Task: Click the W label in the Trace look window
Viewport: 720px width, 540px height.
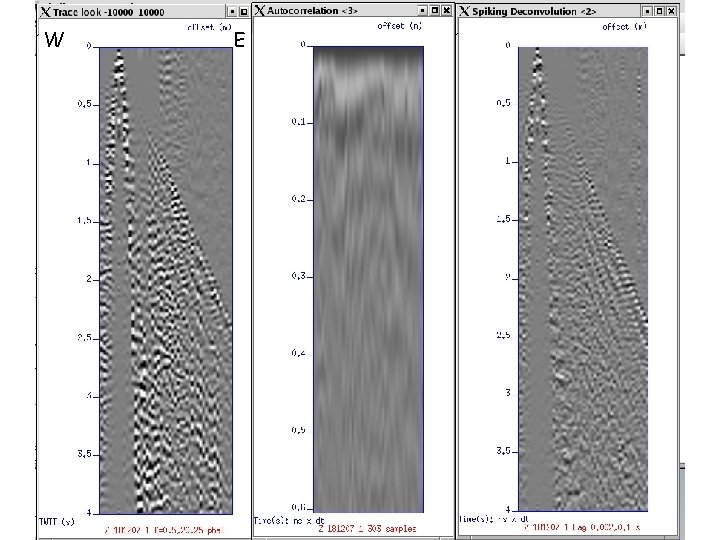Action: pos(54,40)
